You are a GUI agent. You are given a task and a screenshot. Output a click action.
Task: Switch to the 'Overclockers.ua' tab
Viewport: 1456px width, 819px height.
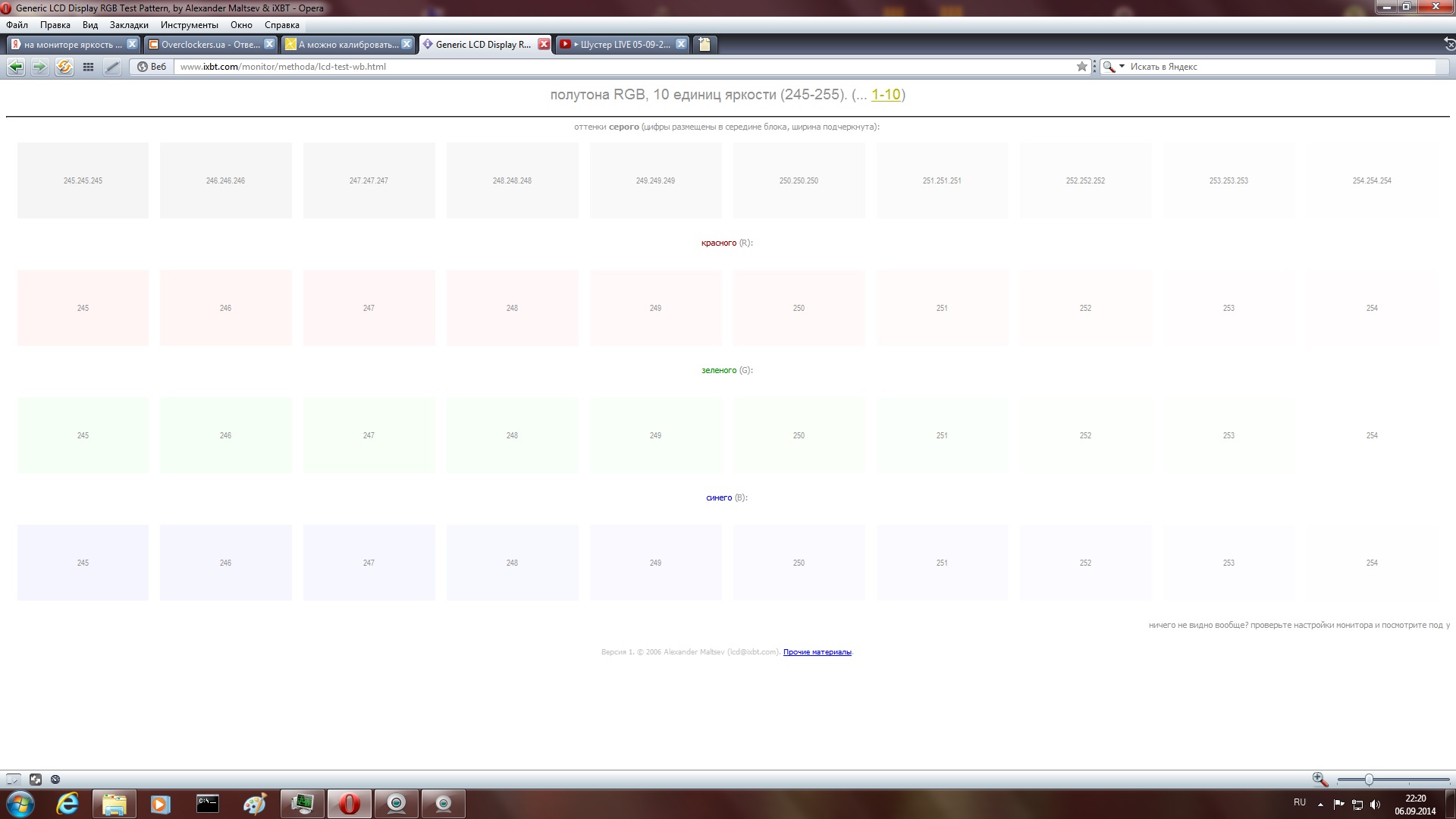[x=210, y=44]
